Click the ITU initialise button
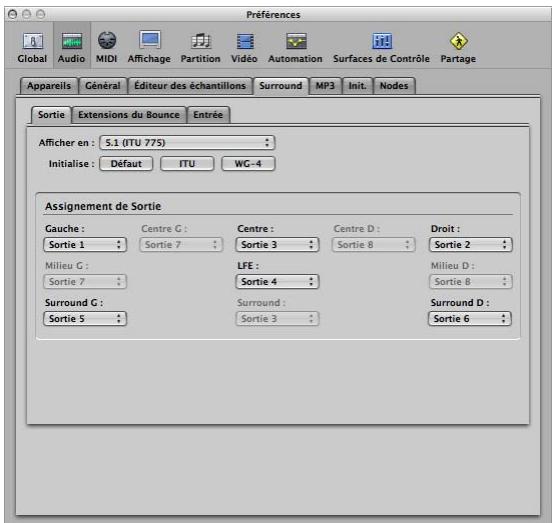 click(187, 164)
